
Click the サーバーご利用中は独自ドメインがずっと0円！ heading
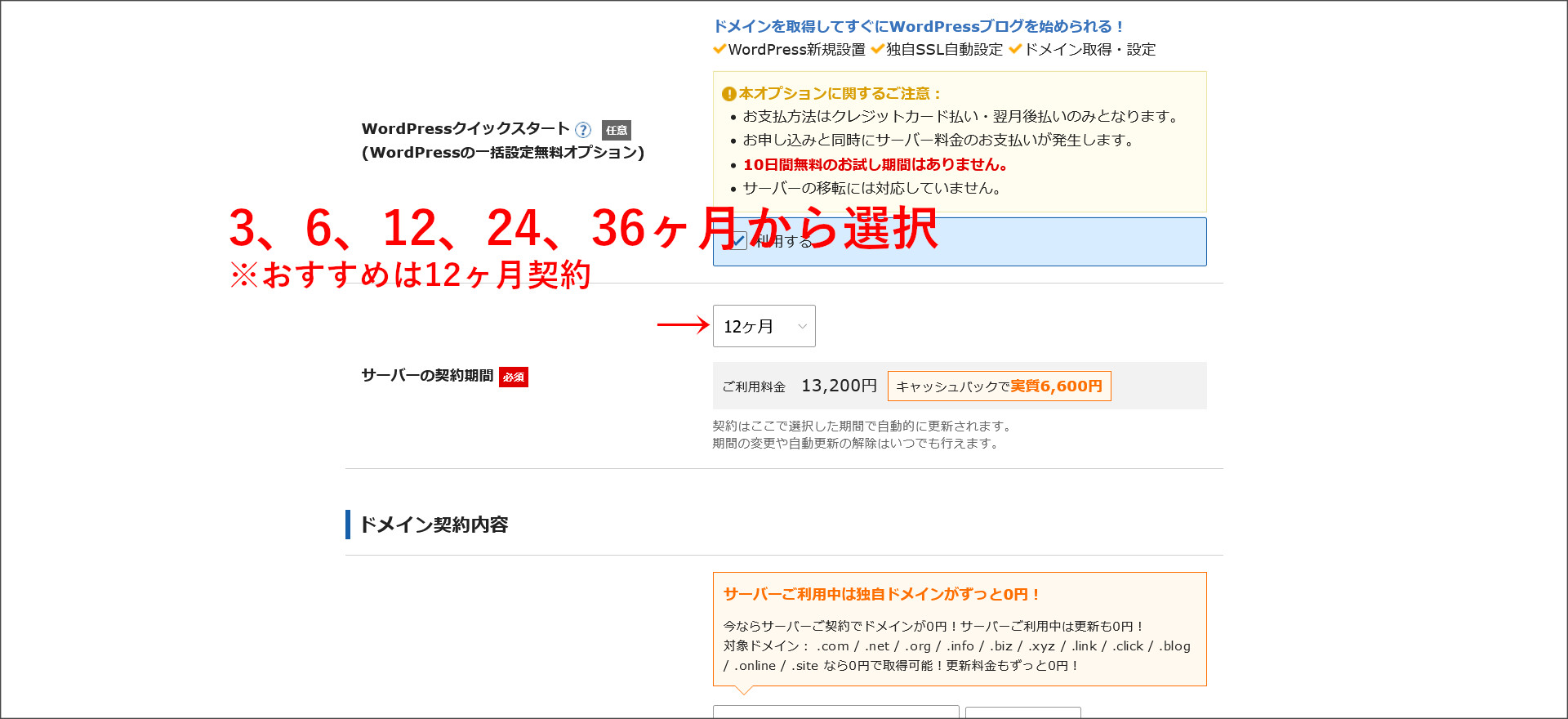880,594
